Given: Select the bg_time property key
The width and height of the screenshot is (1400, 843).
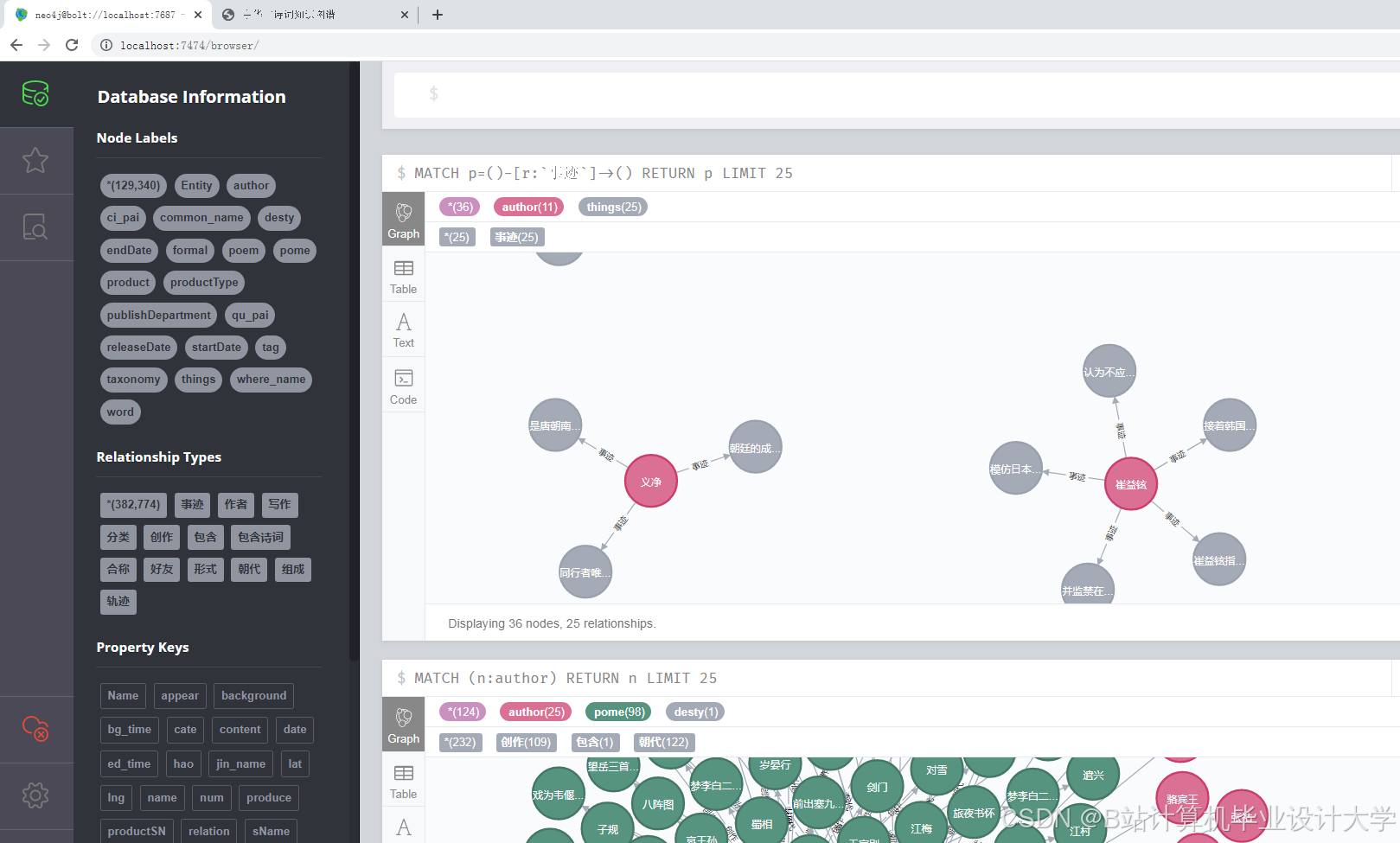Looking at the screenshot, I should (130, 730).
